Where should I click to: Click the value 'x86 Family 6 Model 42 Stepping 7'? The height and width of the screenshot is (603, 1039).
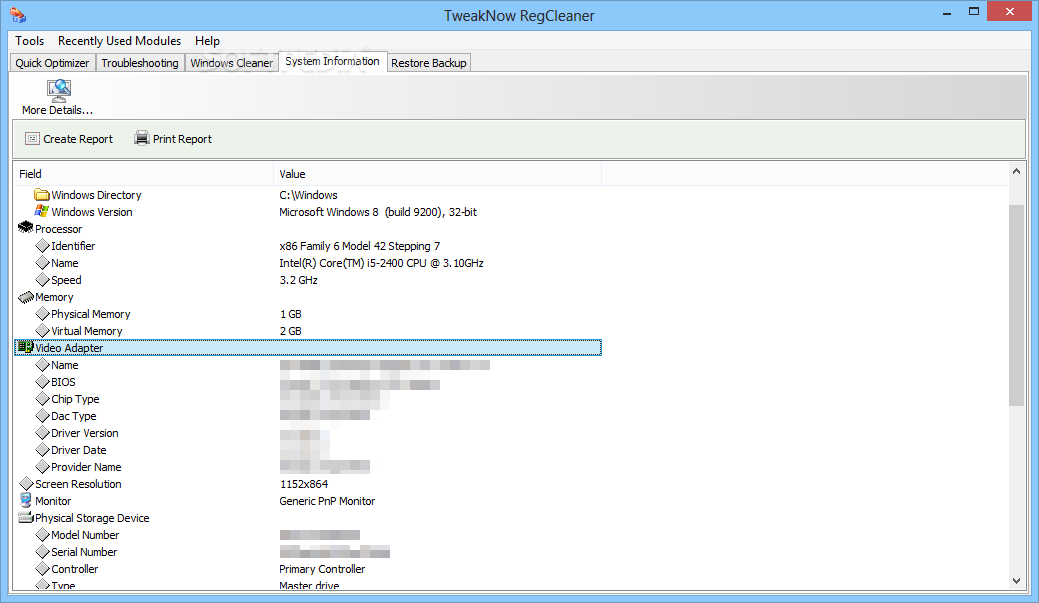359,246
